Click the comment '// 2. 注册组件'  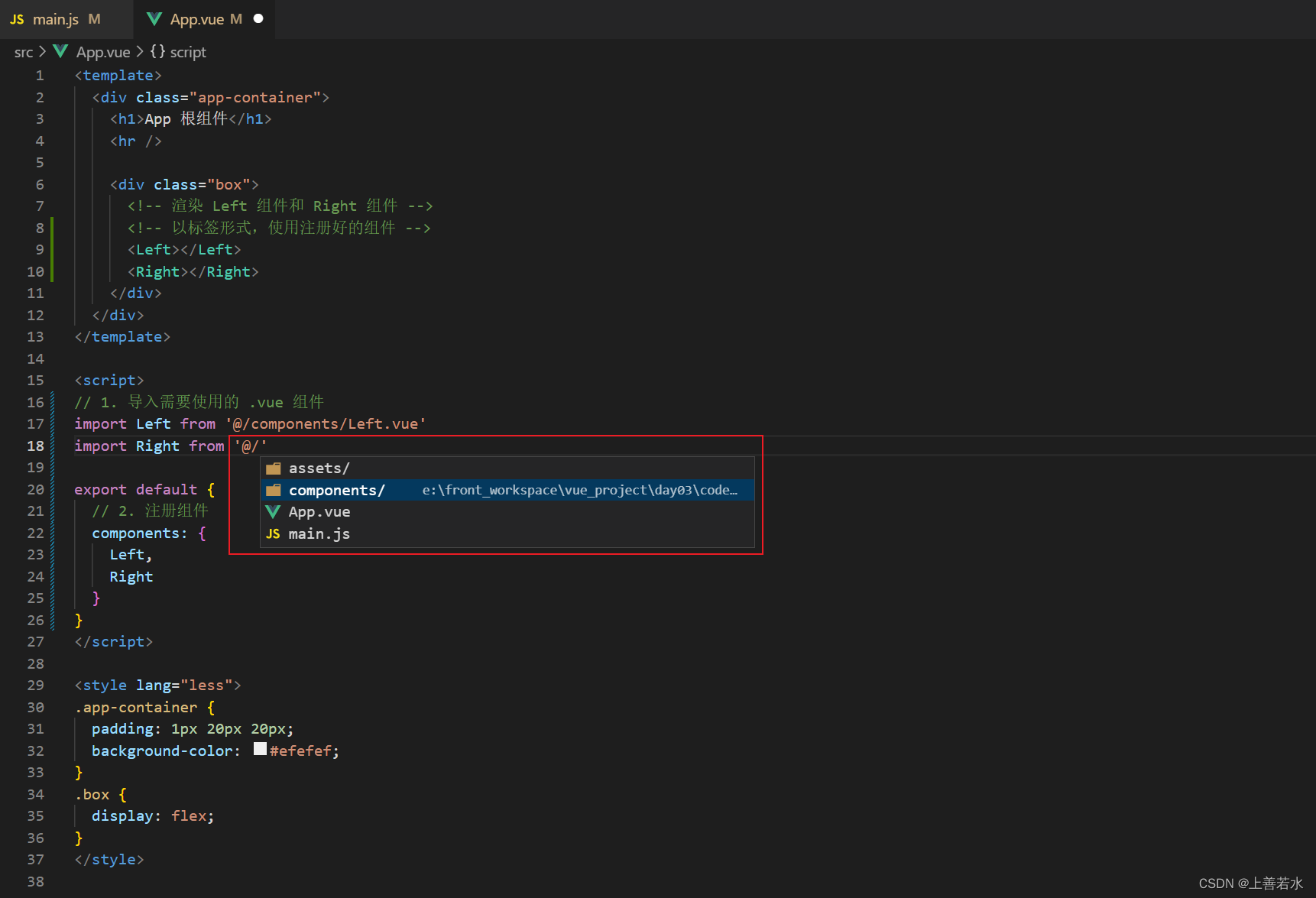coord(150,511)
